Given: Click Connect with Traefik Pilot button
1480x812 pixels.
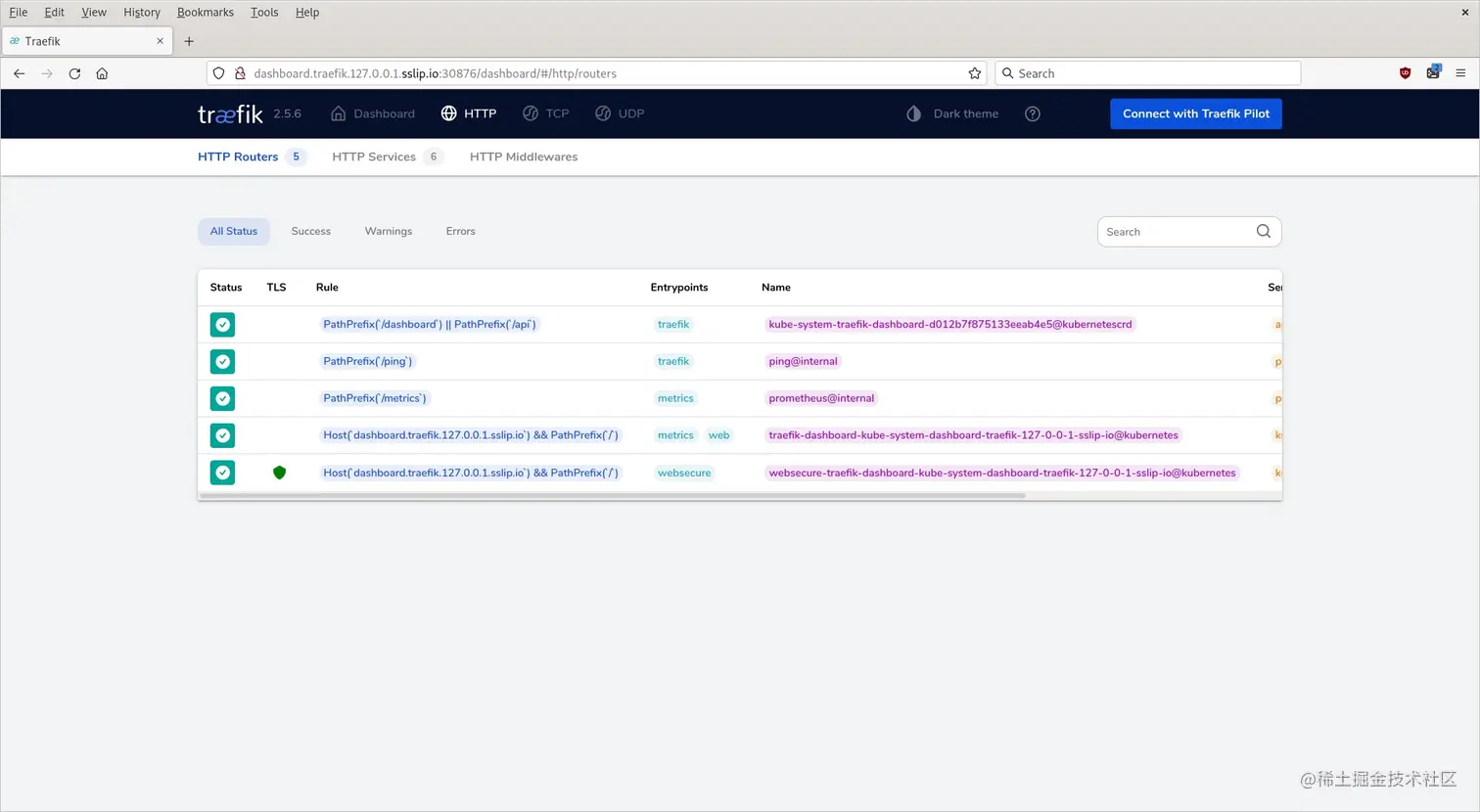Looking at the screenshot, I should click(1195, 113).
